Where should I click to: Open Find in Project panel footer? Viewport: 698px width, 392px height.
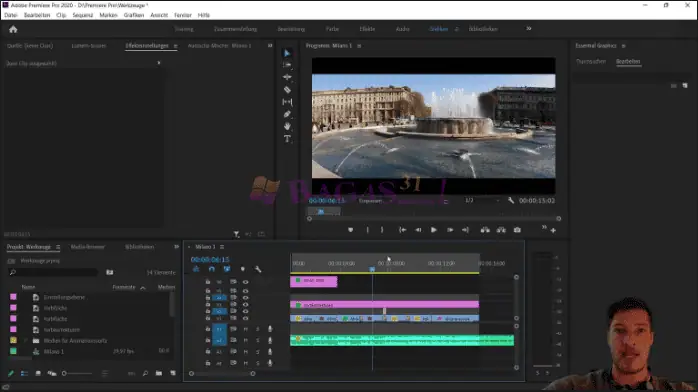tap(145, 373)
